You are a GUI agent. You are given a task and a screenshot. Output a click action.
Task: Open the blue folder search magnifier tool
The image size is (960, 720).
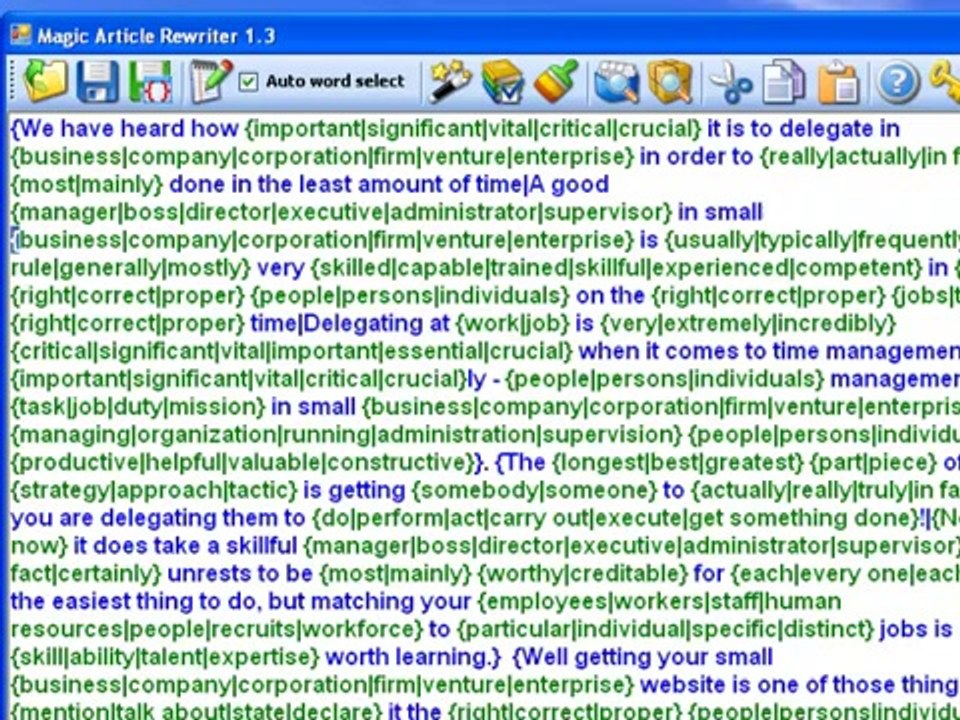(x=617, y=81)
